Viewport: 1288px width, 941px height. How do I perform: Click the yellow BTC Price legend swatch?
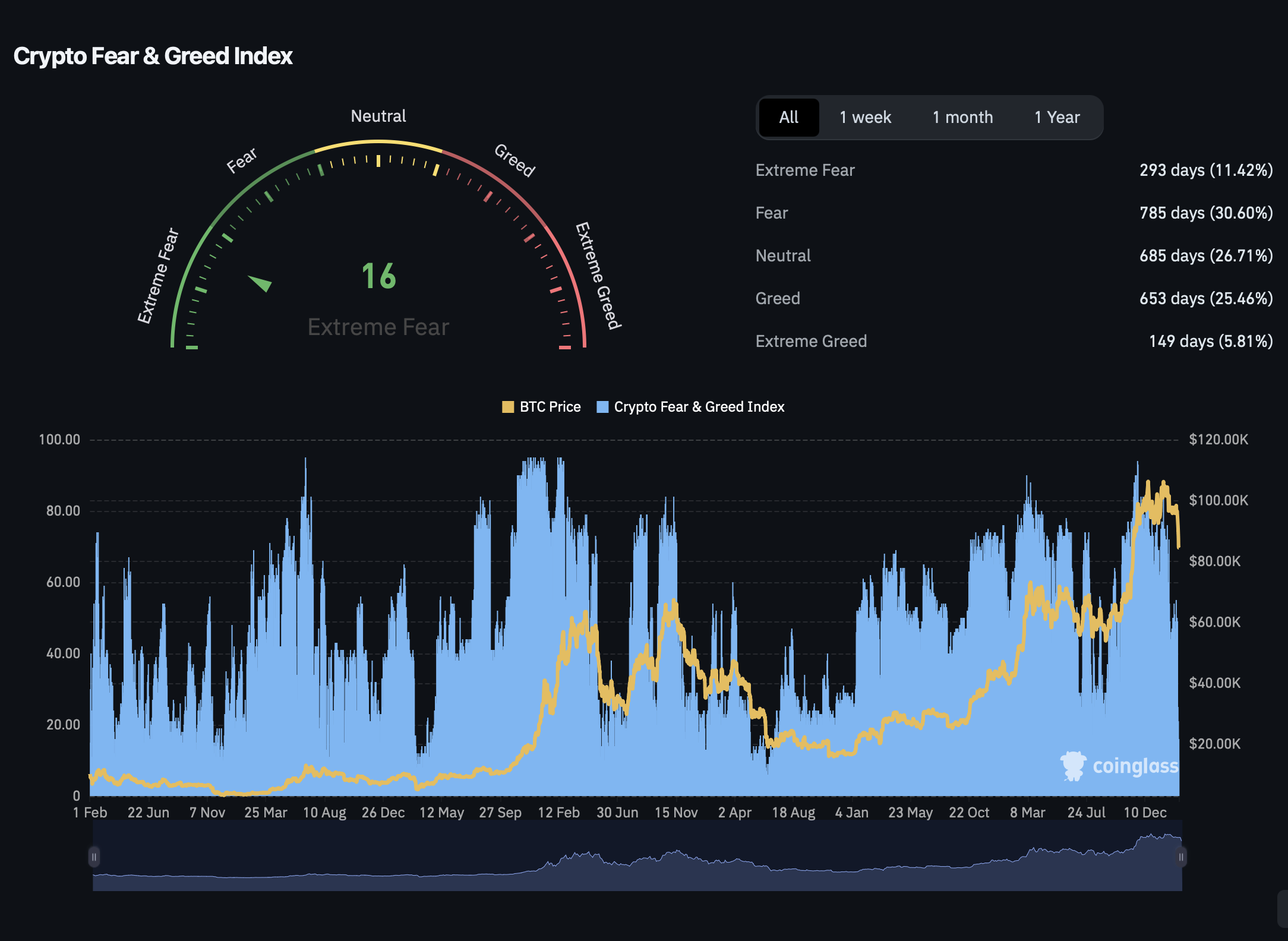[508, 406]
